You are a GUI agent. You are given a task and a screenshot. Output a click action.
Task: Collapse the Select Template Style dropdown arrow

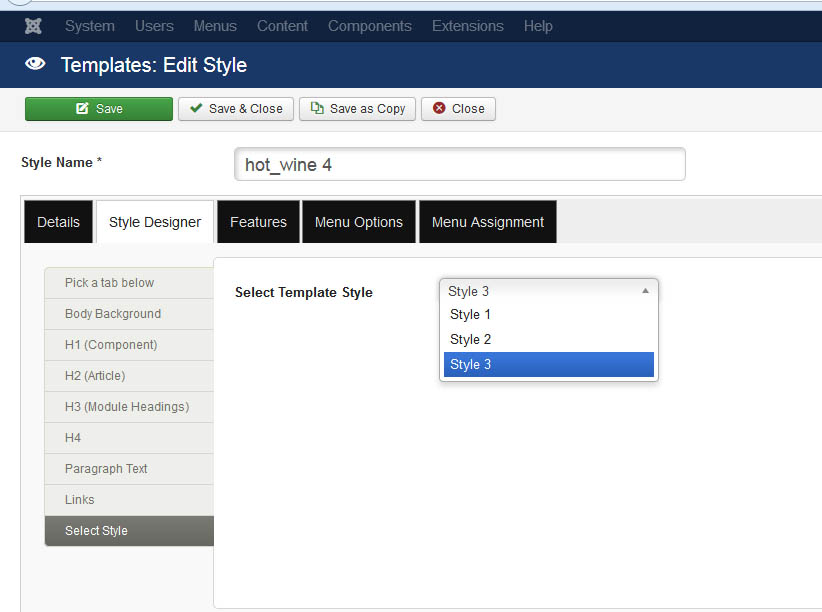point(645,291)
